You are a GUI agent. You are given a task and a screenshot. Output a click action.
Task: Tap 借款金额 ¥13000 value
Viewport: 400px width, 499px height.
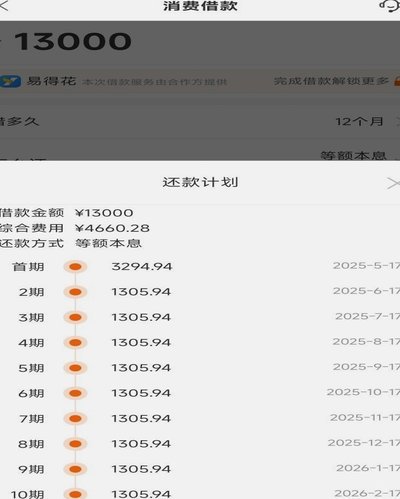point(104,213)
